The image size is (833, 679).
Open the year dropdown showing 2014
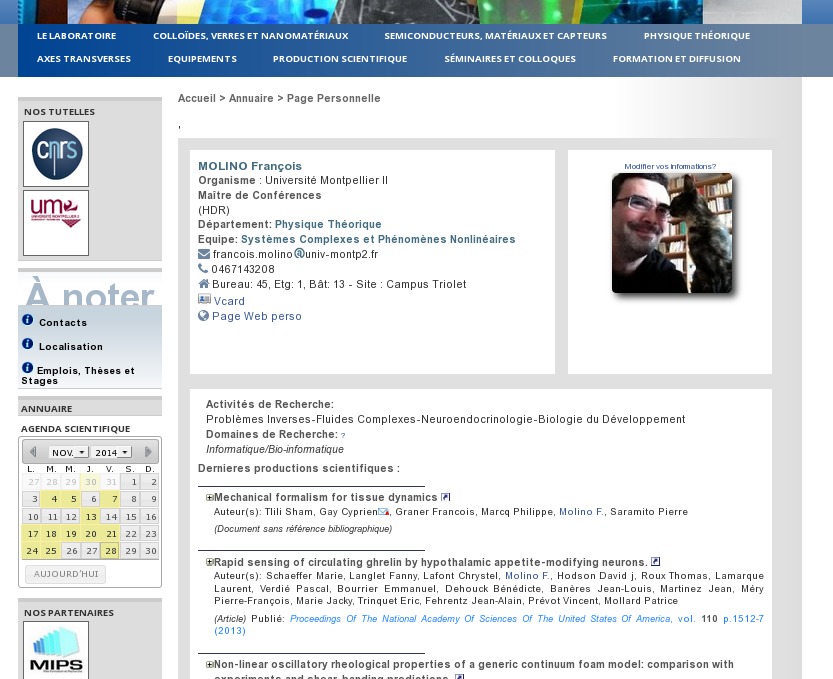point(113,453)
